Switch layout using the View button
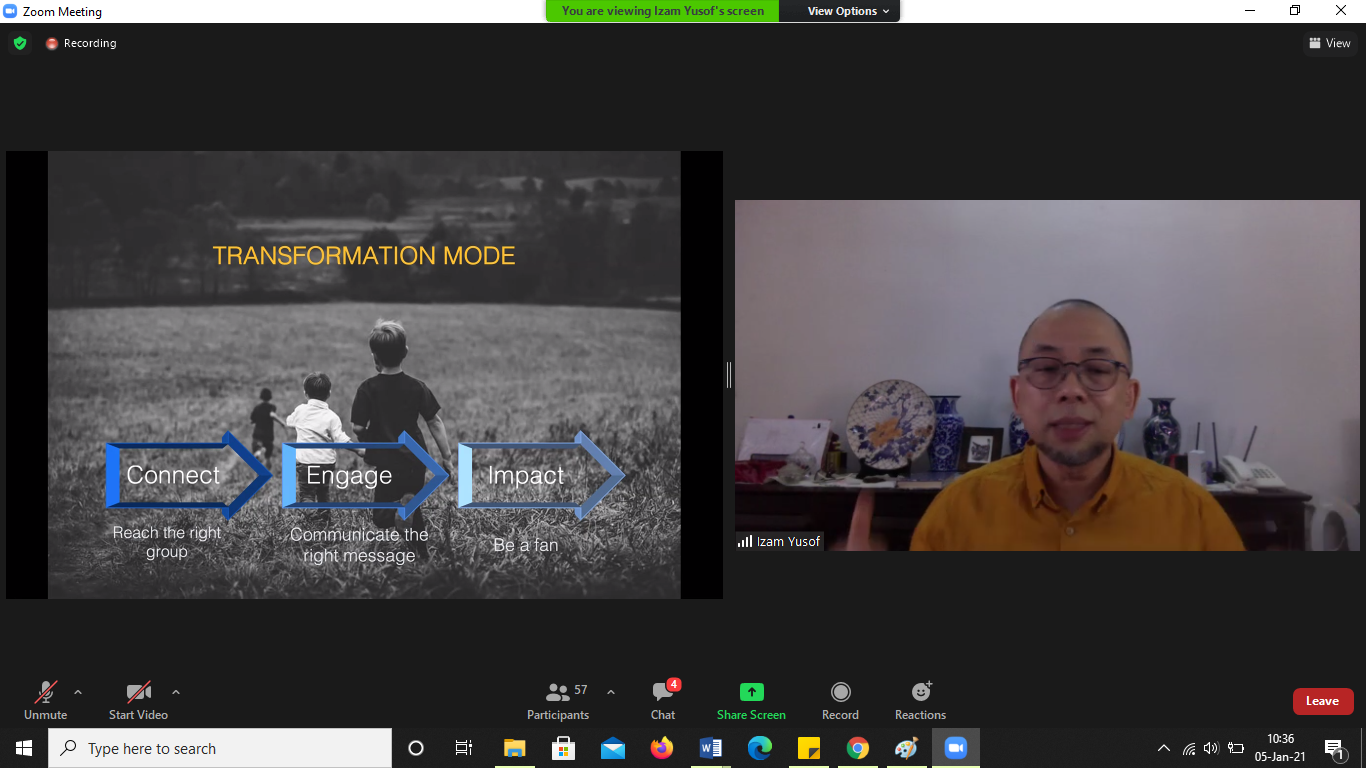The image size is (1366, 768). (x=1329, y=43)
